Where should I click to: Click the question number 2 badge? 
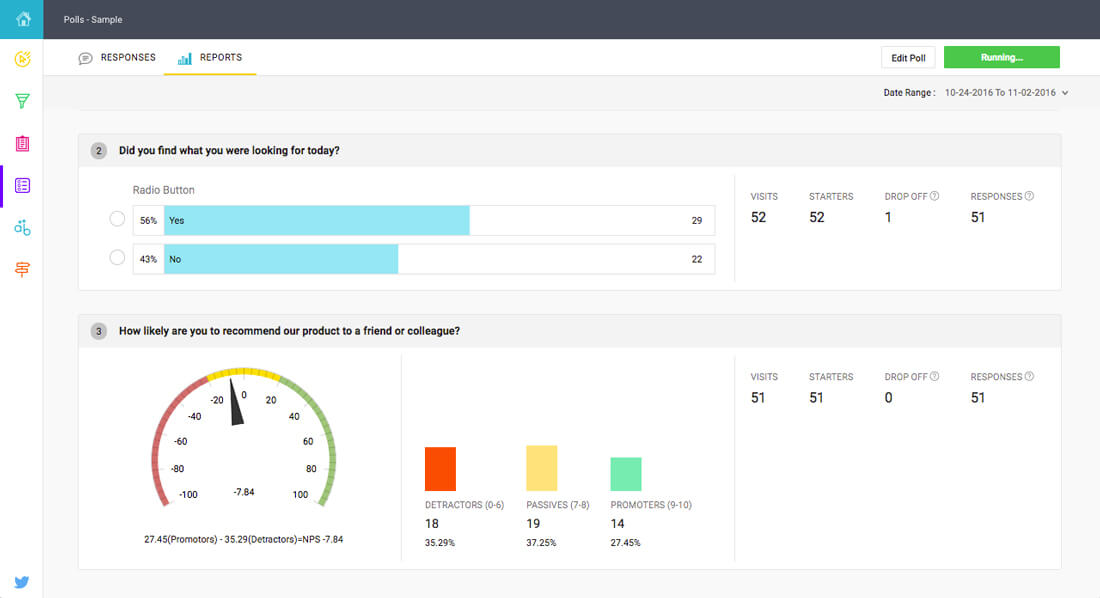click(x=99, y=151)
